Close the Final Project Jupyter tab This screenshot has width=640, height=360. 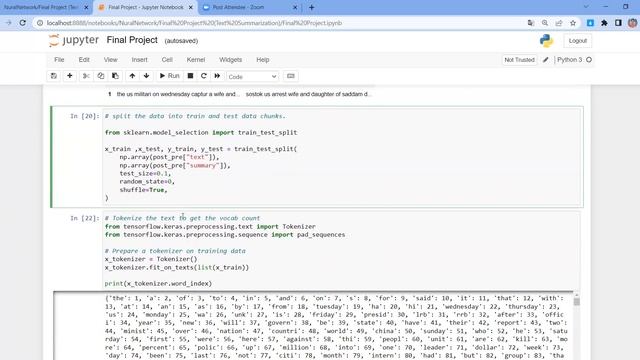click(x=191, y=7)
